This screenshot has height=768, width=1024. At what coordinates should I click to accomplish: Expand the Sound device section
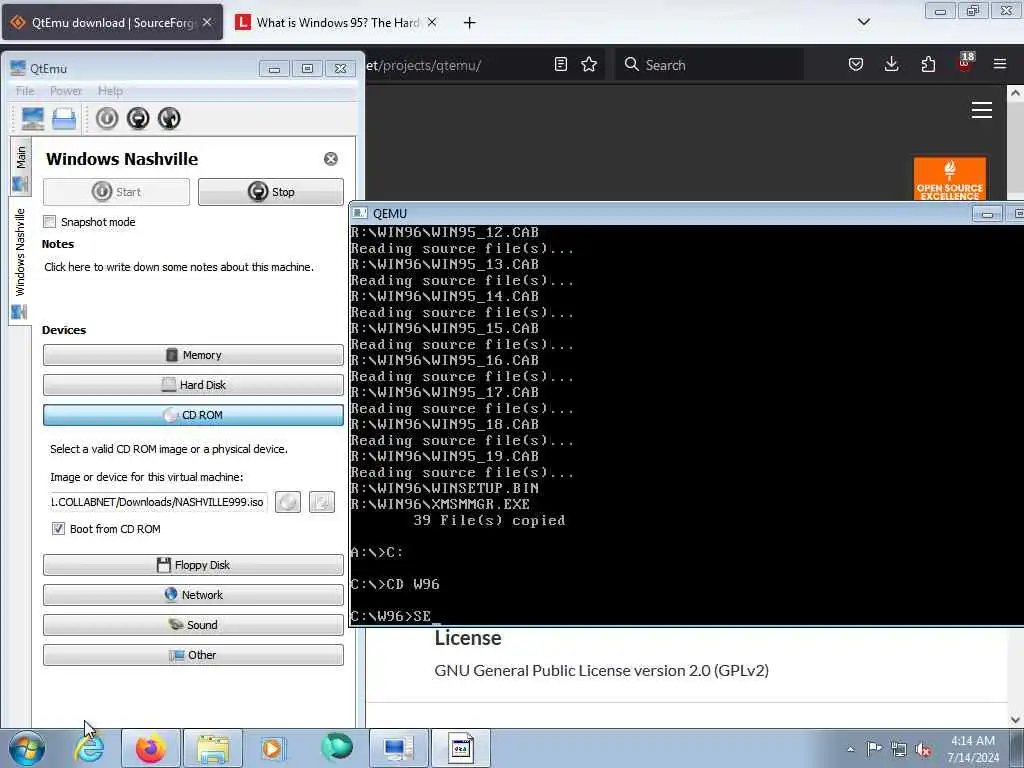(x=193, y=625)
